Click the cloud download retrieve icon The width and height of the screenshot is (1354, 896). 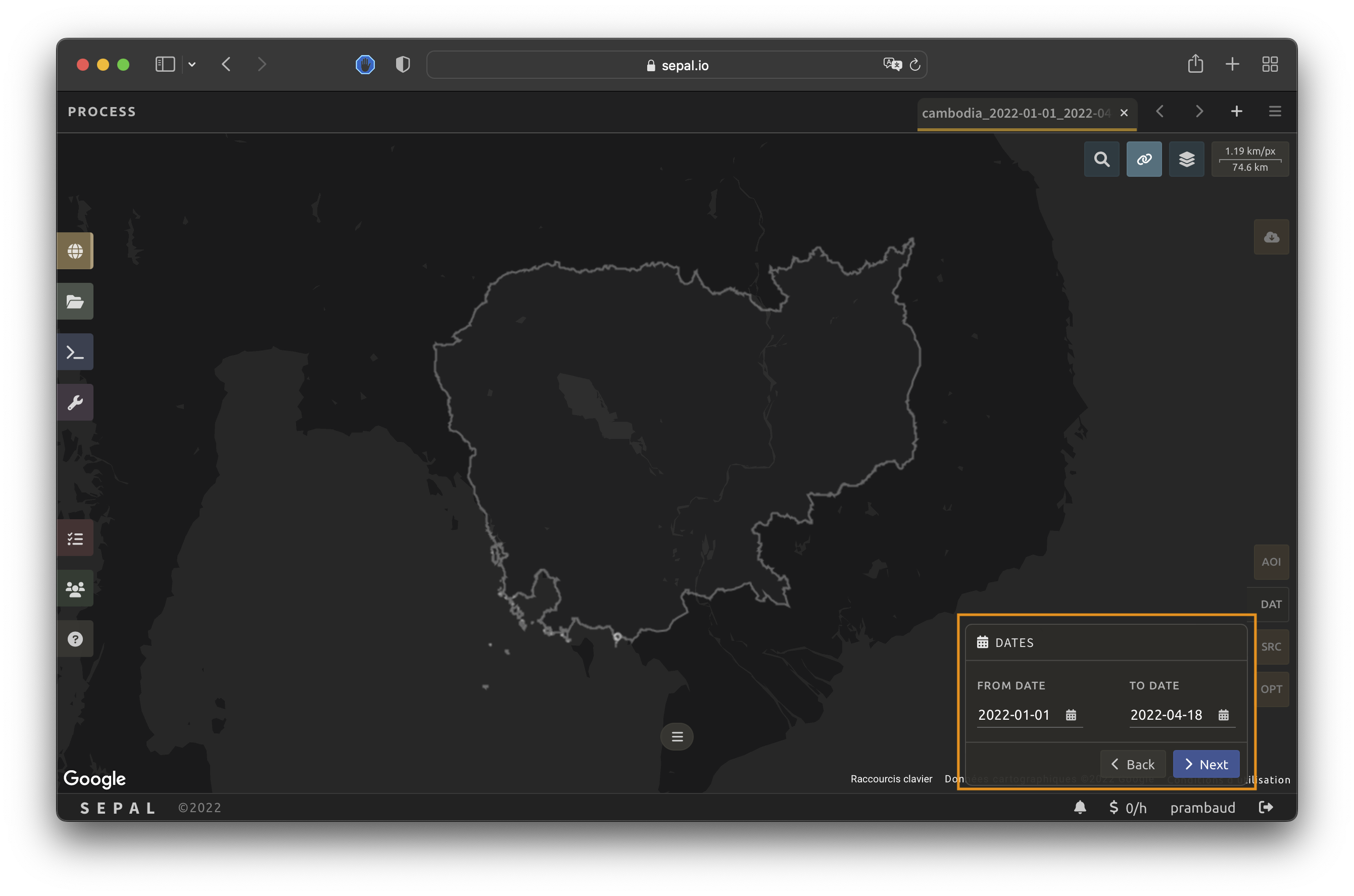point(1271,236)
